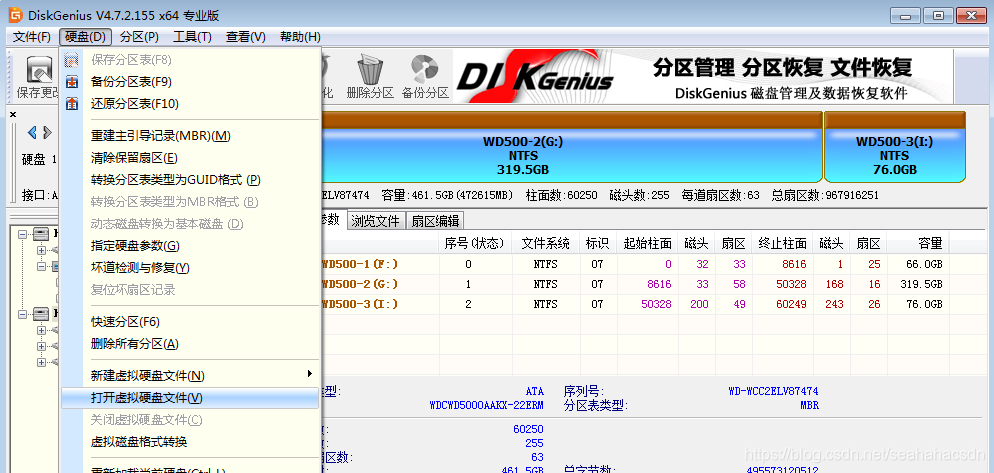Open the 新建虚拟硬盘文件(N) submenu arrow
Screen dimensions: 994x473
tap(310, 373)
